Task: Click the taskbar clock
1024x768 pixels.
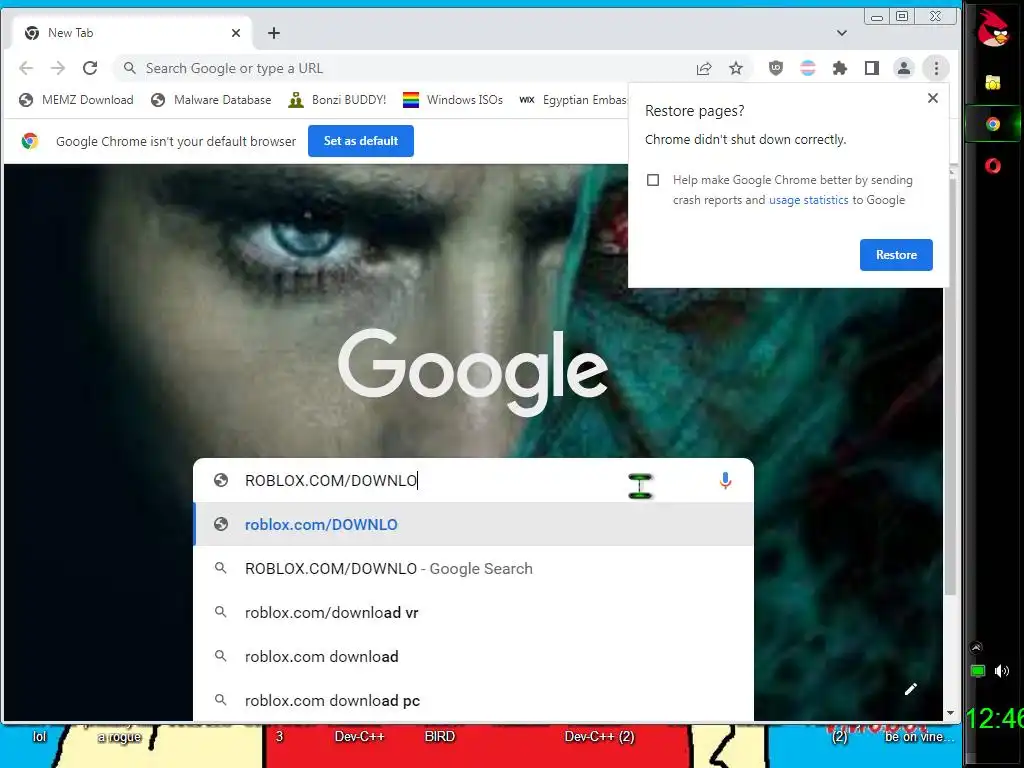Action: point(994,718)
